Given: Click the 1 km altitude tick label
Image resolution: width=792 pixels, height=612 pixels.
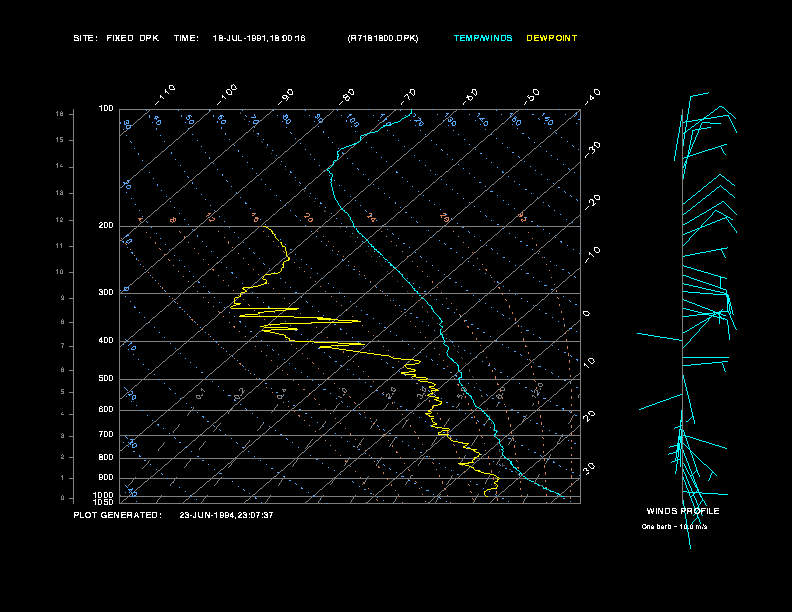Looking at the screenshot, I should [63, 478].
